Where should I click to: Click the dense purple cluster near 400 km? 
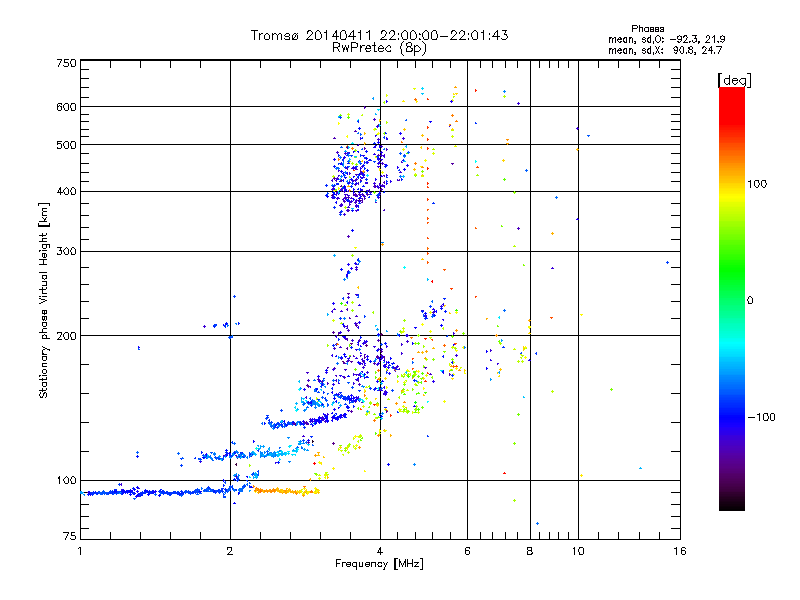(351, 196)
